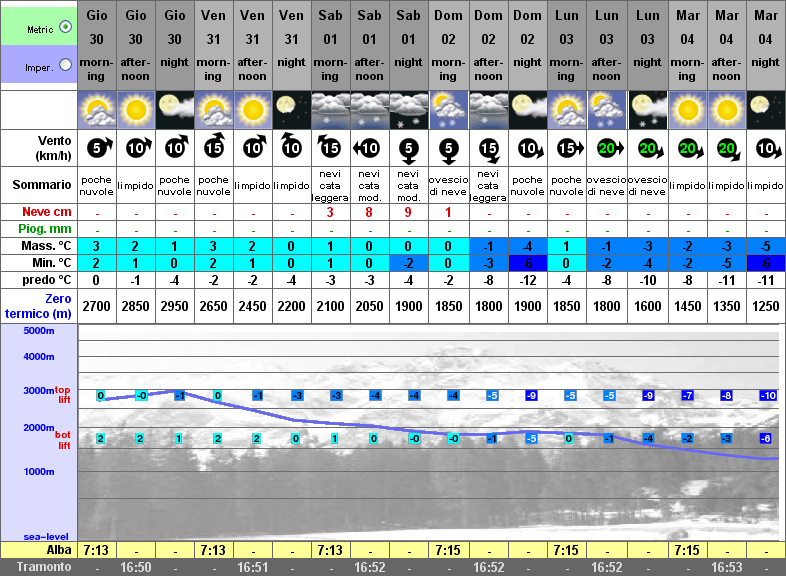The image size is (786, 576).
Task: Click sunset time 16:53
Action: [x=726, y=567]
